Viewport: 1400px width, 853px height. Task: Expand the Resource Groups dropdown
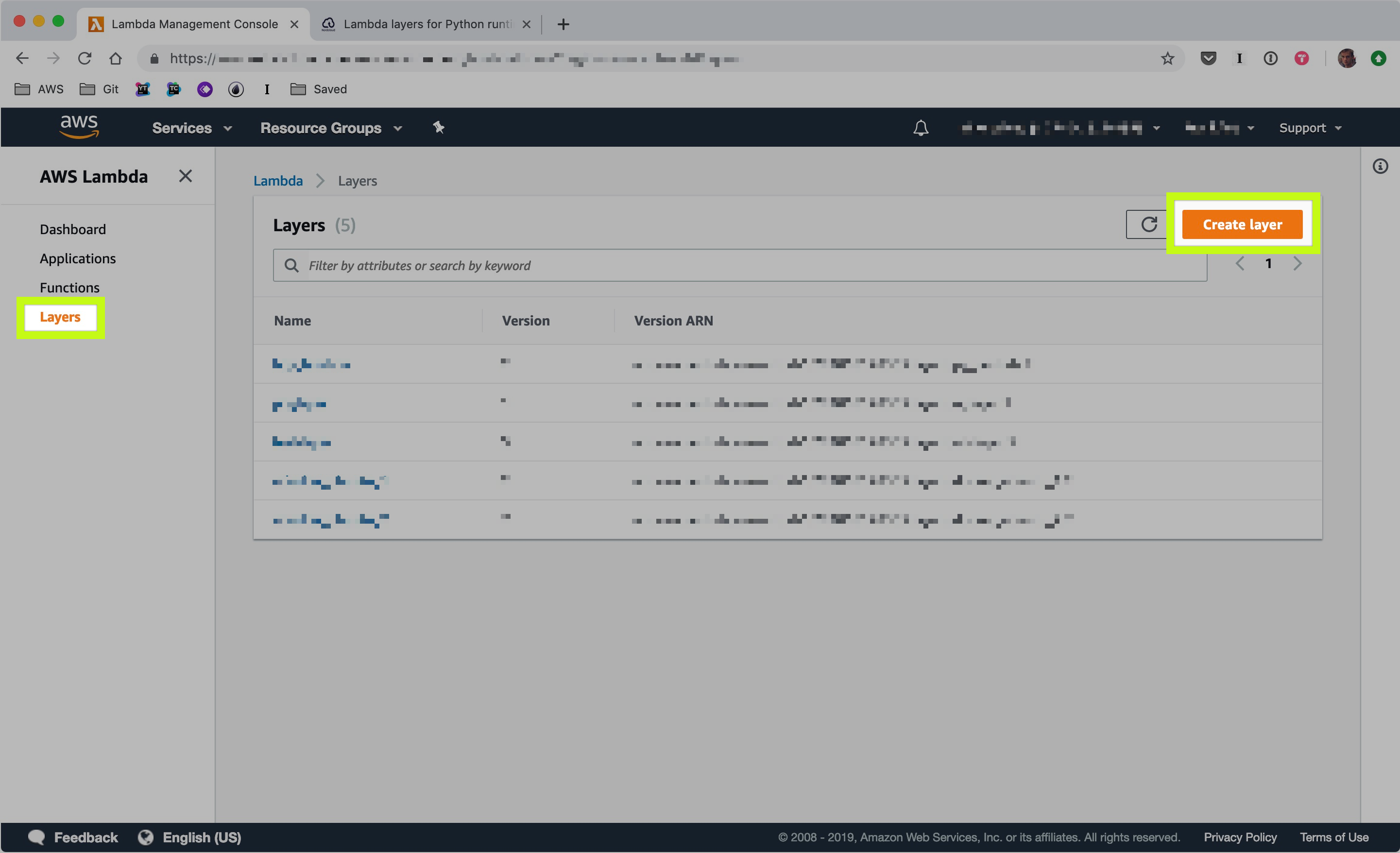331,128
